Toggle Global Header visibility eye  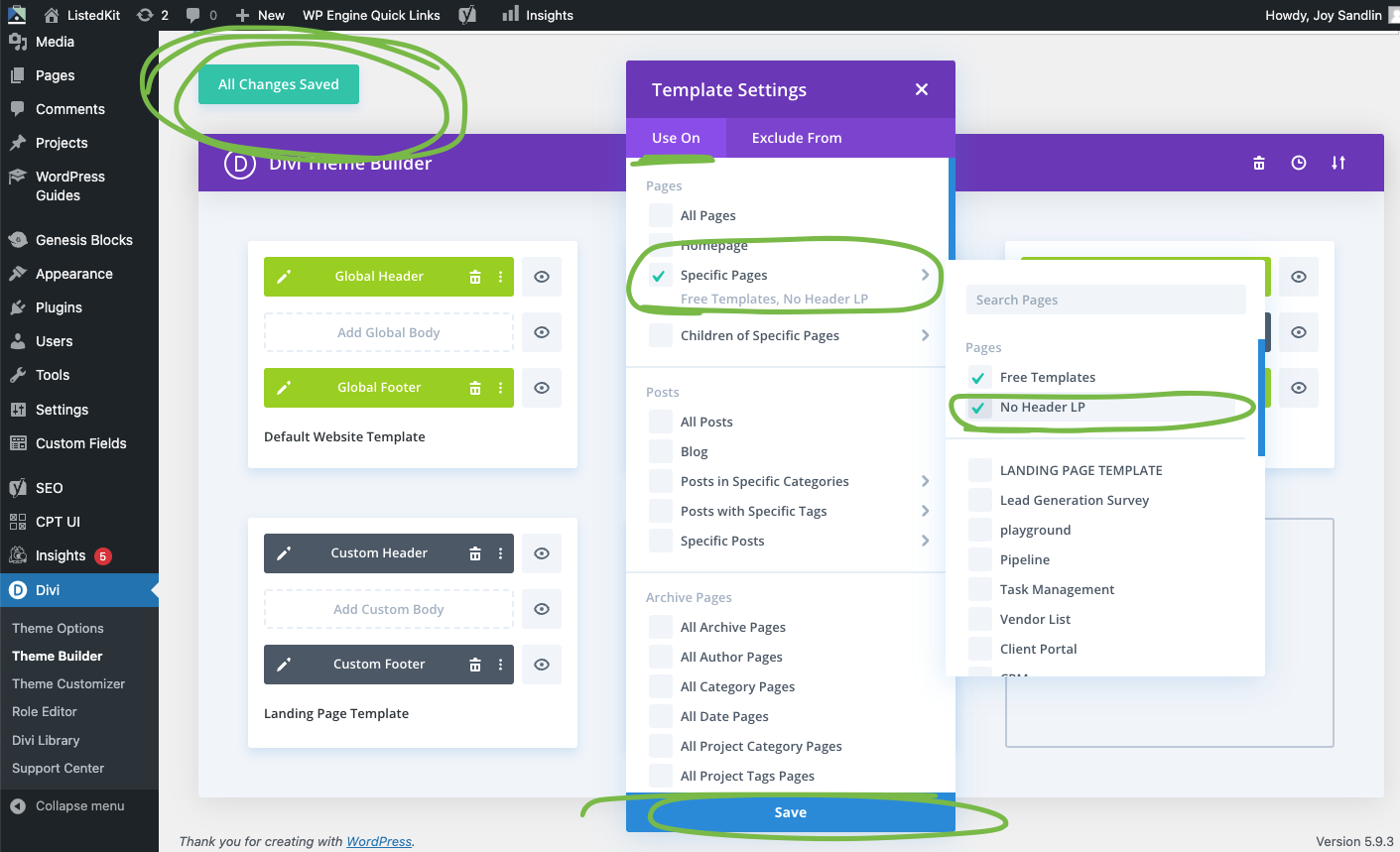pyautogui.click(x=542, y=277)
